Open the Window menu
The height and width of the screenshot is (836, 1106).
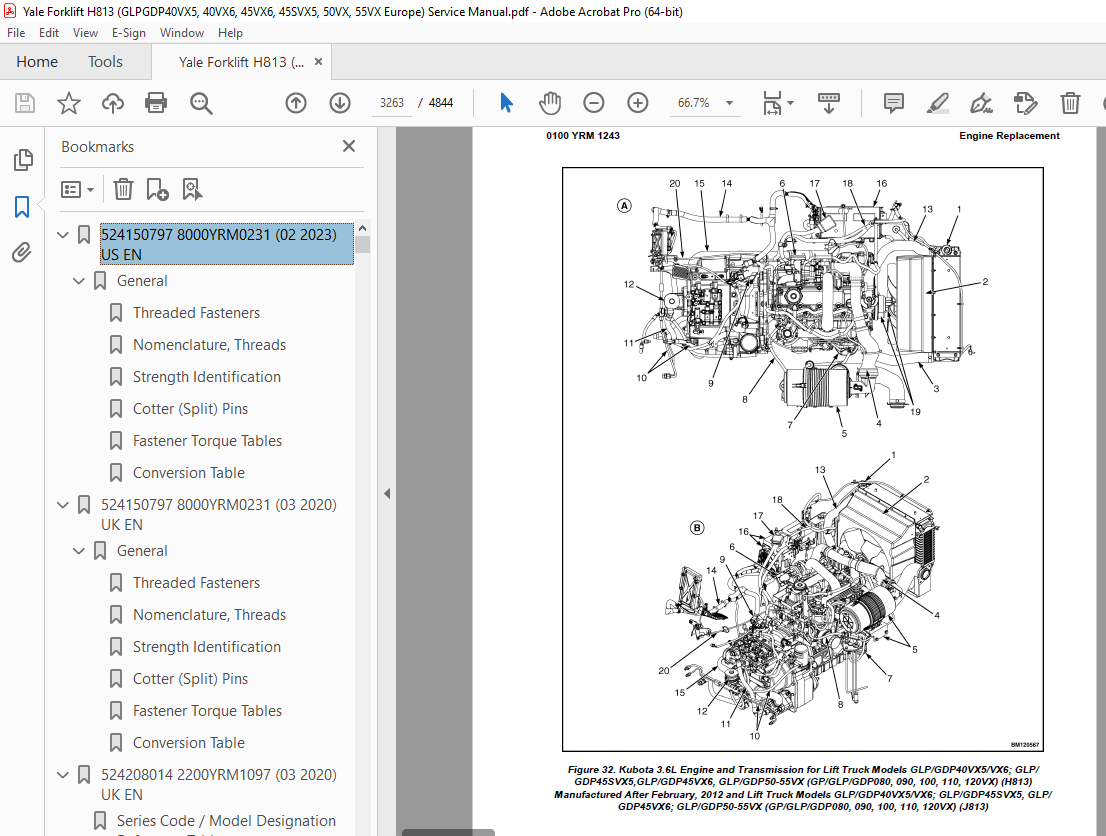click(181, 32)
